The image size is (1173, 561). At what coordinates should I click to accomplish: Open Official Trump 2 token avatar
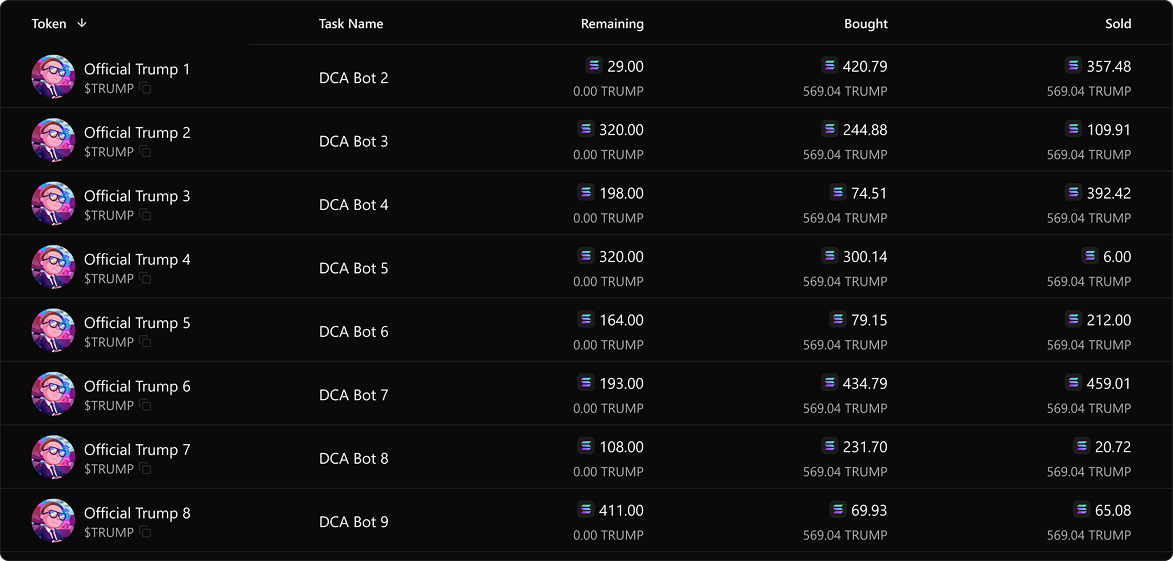click(53, 140)
